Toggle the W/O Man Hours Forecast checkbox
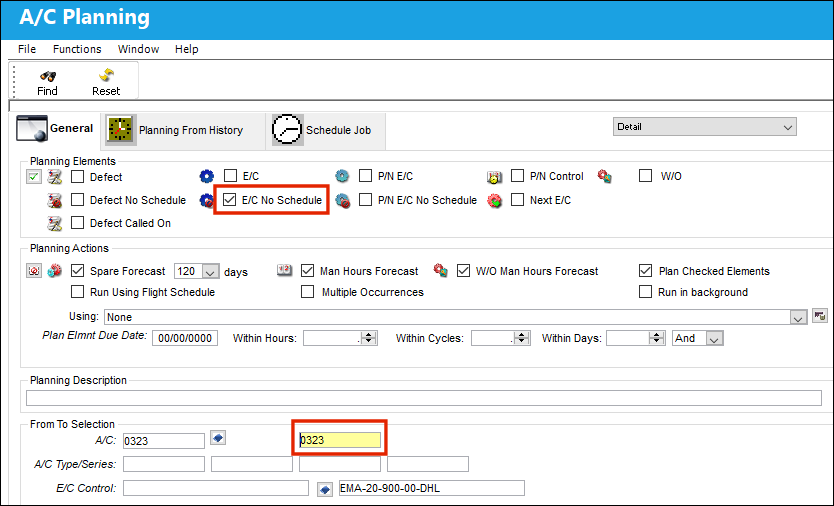834x506 pixels. [464, 270]
